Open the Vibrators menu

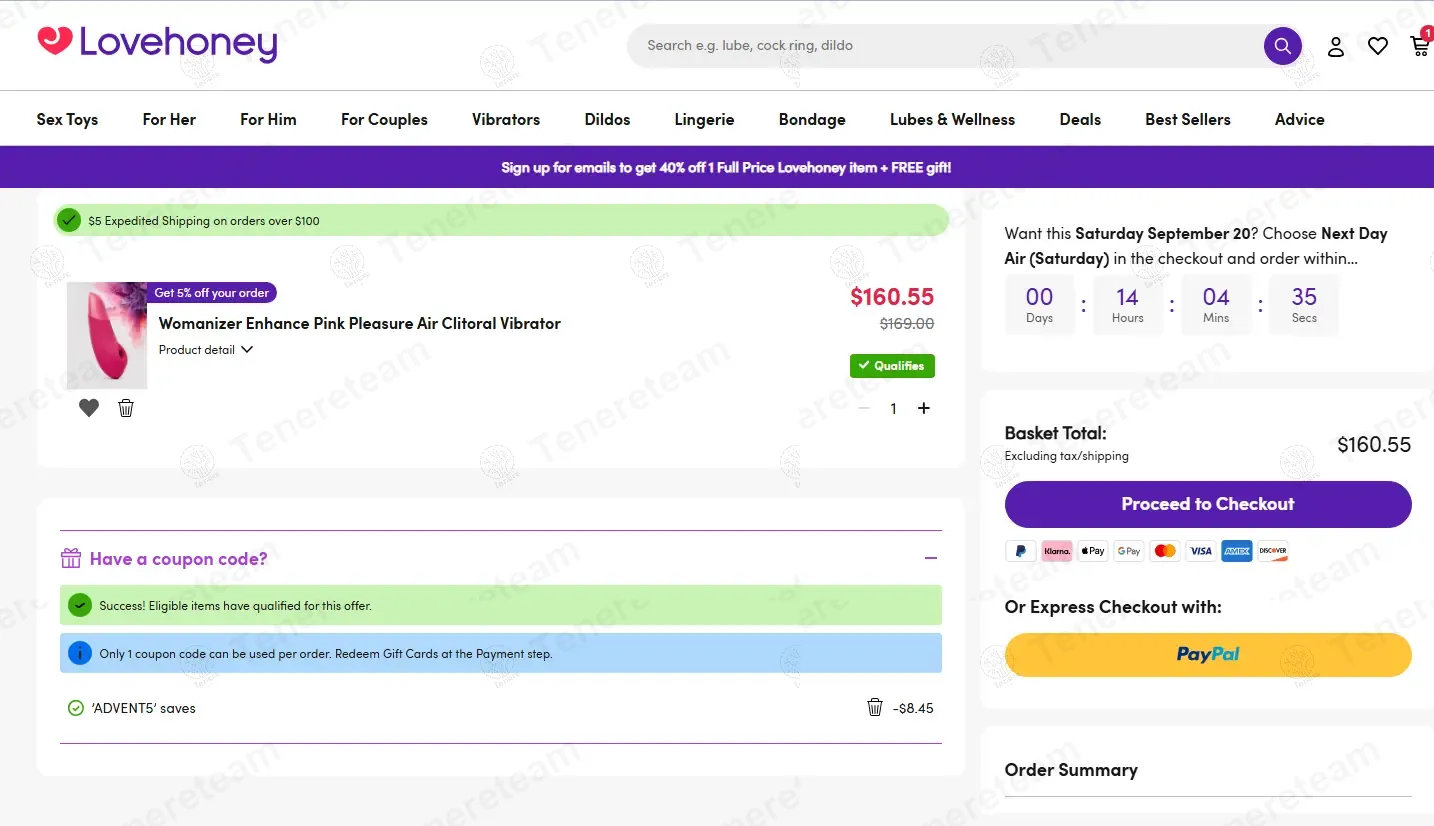click(x=506, y=119)
